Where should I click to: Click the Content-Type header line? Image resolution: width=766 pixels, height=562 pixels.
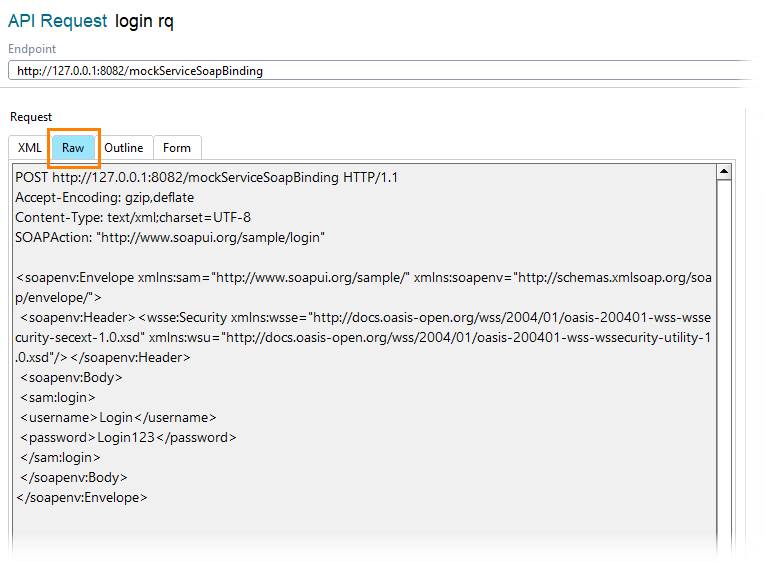(133, 217)
